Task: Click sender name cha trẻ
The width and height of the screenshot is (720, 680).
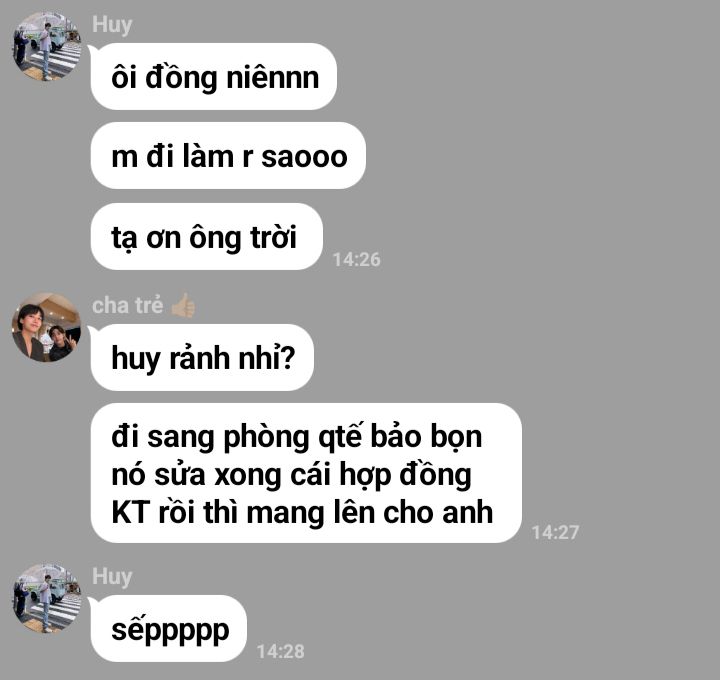Action: pyautogui.click(x=128, y=306)
